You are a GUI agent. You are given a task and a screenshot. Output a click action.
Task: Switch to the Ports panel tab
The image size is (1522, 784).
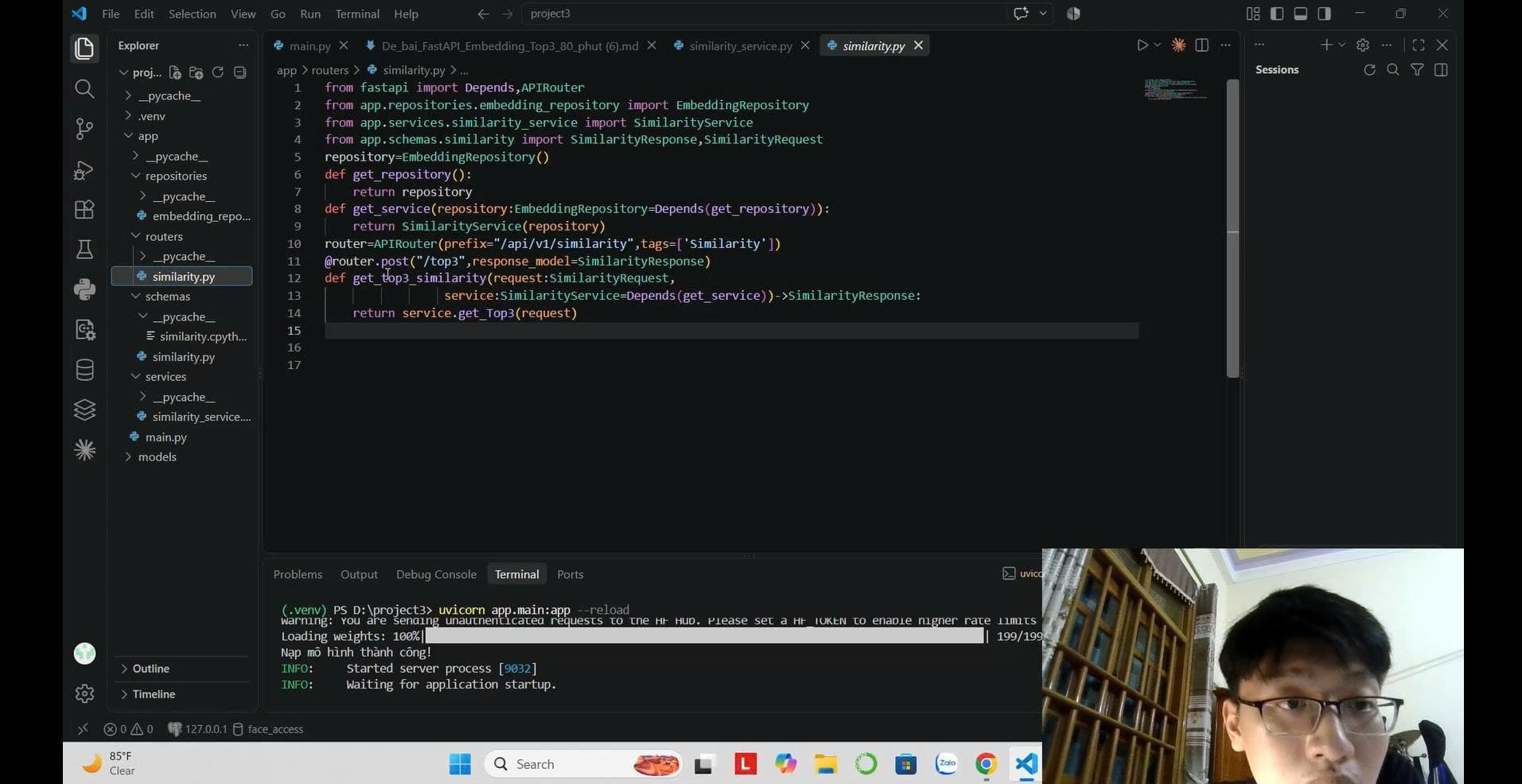pyautogui.click(x=570, y=574)
